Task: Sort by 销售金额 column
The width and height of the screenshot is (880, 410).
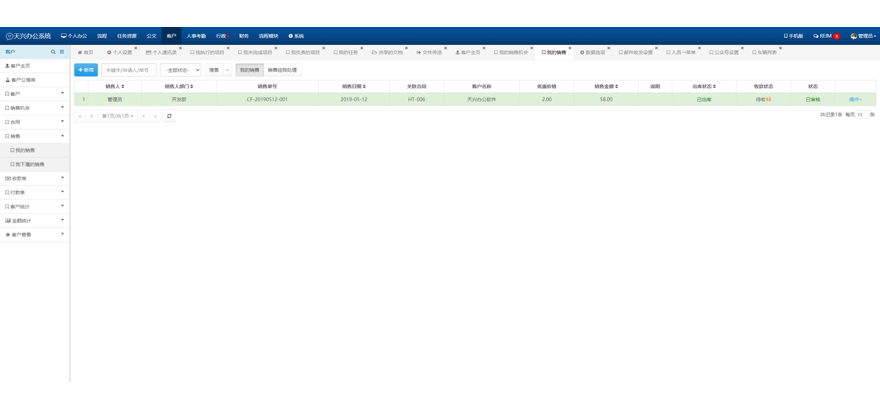Action: coord(606,86)
